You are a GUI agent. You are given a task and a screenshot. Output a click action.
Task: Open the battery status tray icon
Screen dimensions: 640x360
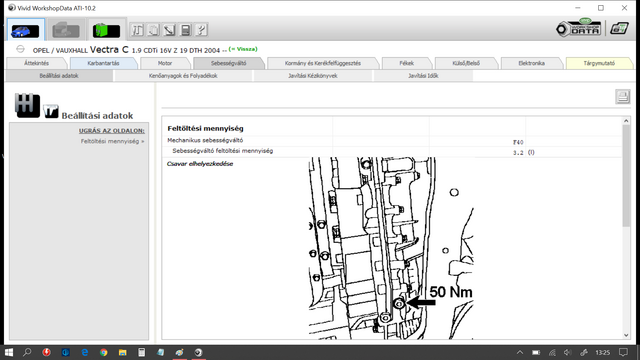click(536, 352)
